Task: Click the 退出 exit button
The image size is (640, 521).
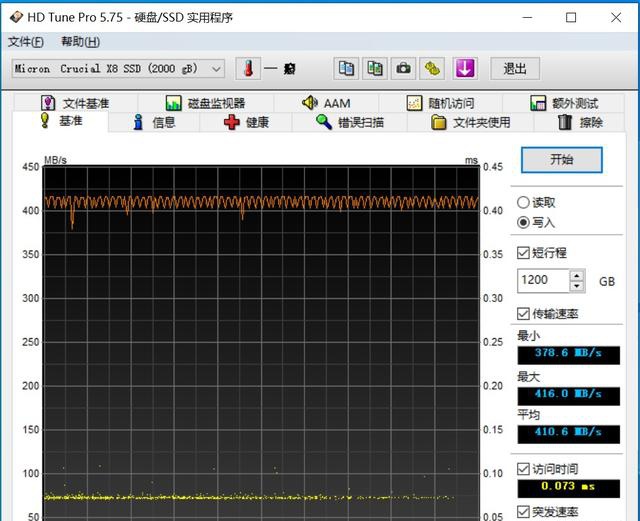Action: click(515, 69)
